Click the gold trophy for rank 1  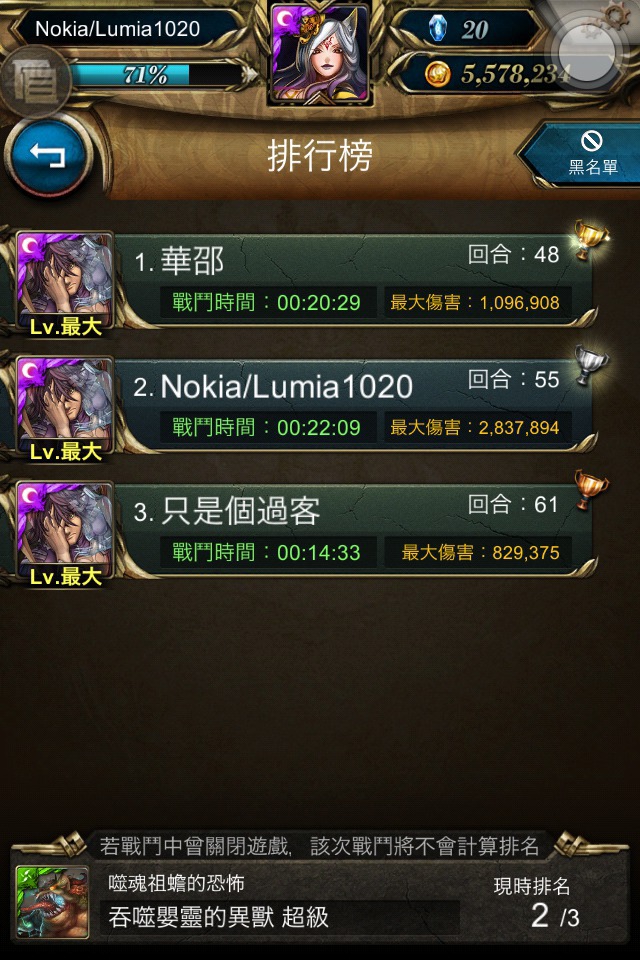(x=590, y=239)
